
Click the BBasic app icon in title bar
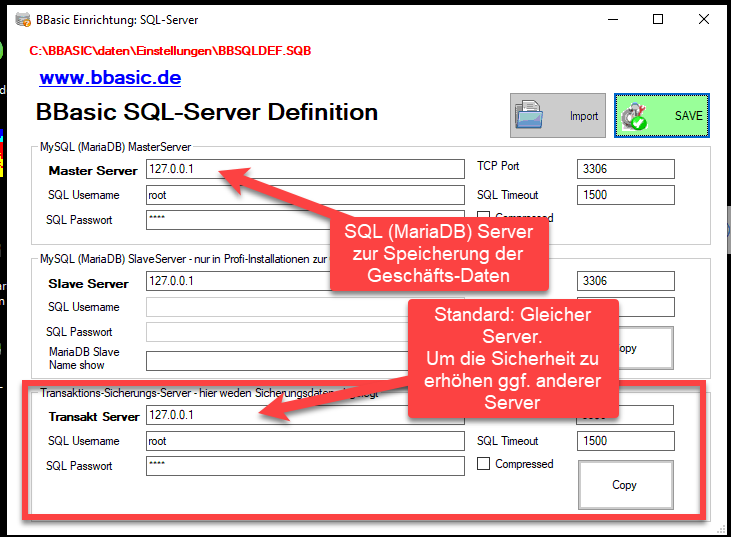click(23, 20)
